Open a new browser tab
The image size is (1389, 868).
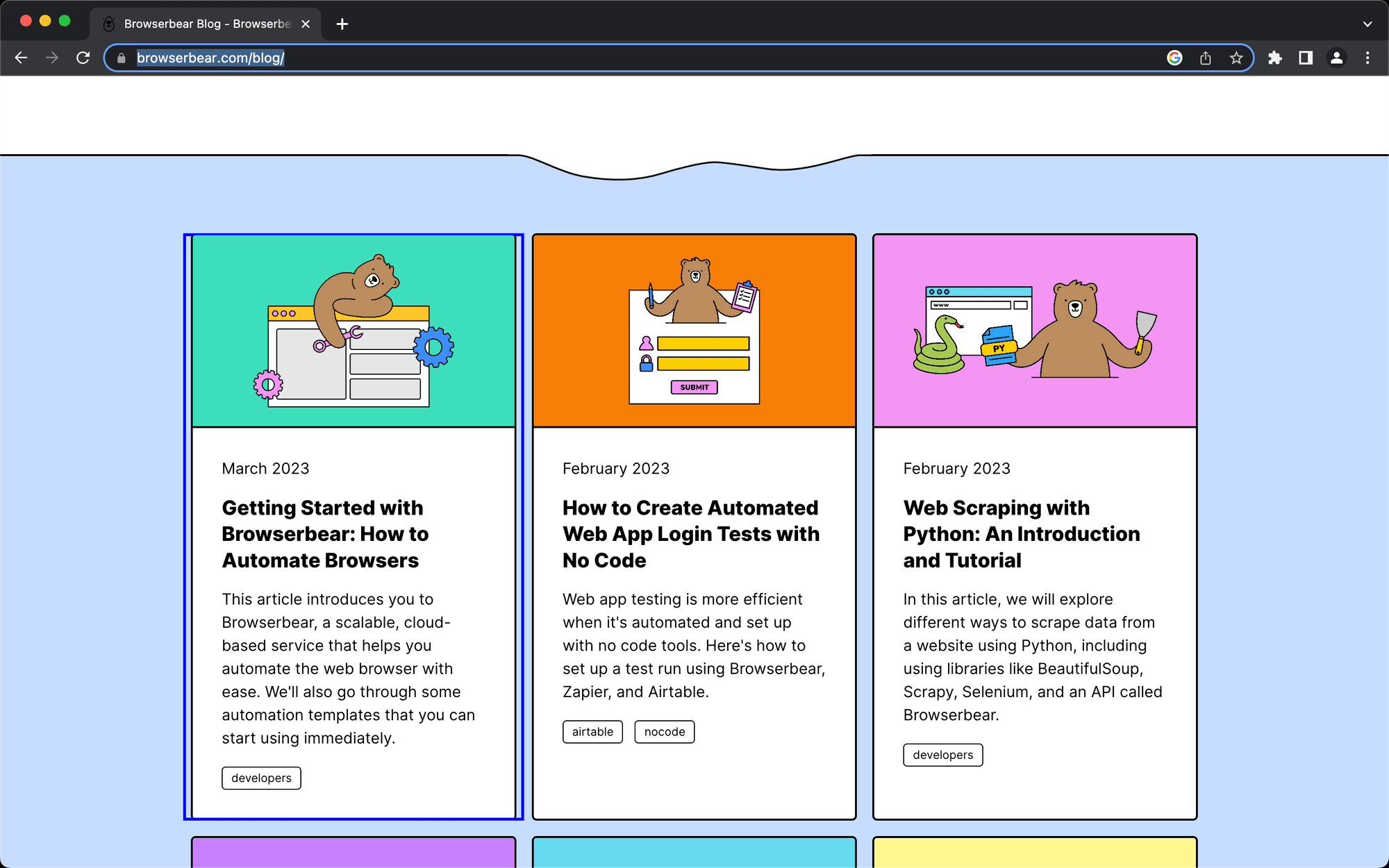click(341, 24)
